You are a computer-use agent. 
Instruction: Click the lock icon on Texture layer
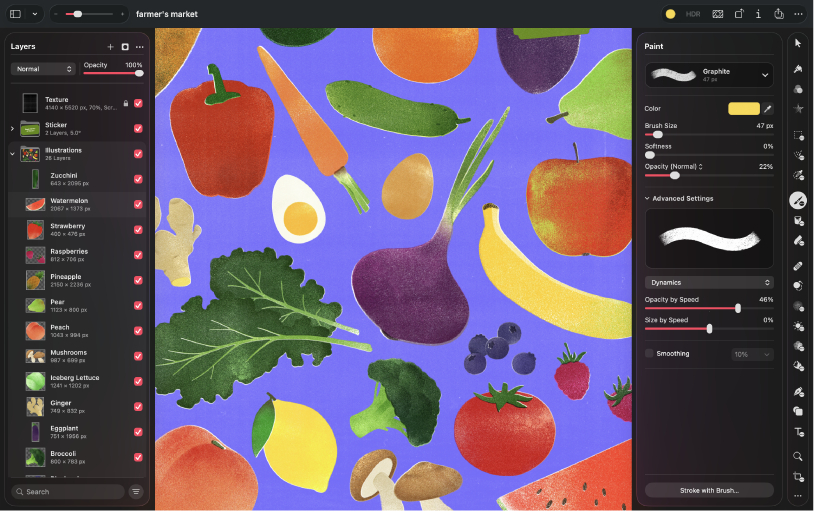pyautogui.click(x=126, y=104)
